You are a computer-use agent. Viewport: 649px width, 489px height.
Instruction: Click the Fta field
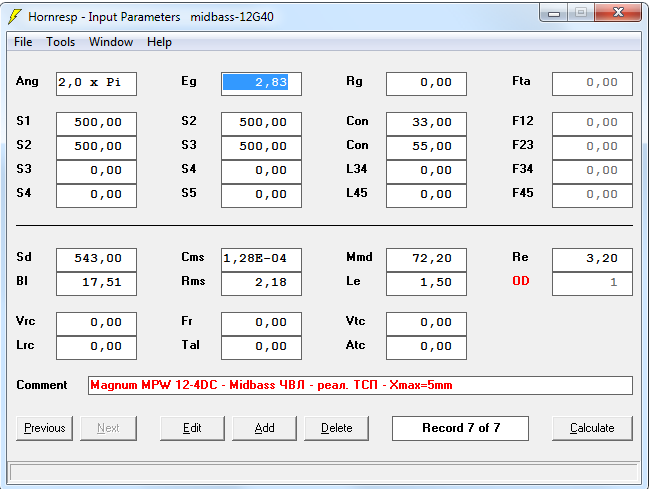point(592,84)
